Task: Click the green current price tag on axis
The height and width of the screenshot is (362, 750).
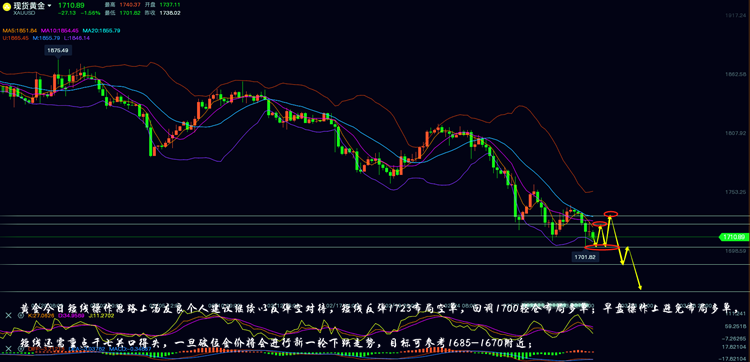Action: coord(733,237)
